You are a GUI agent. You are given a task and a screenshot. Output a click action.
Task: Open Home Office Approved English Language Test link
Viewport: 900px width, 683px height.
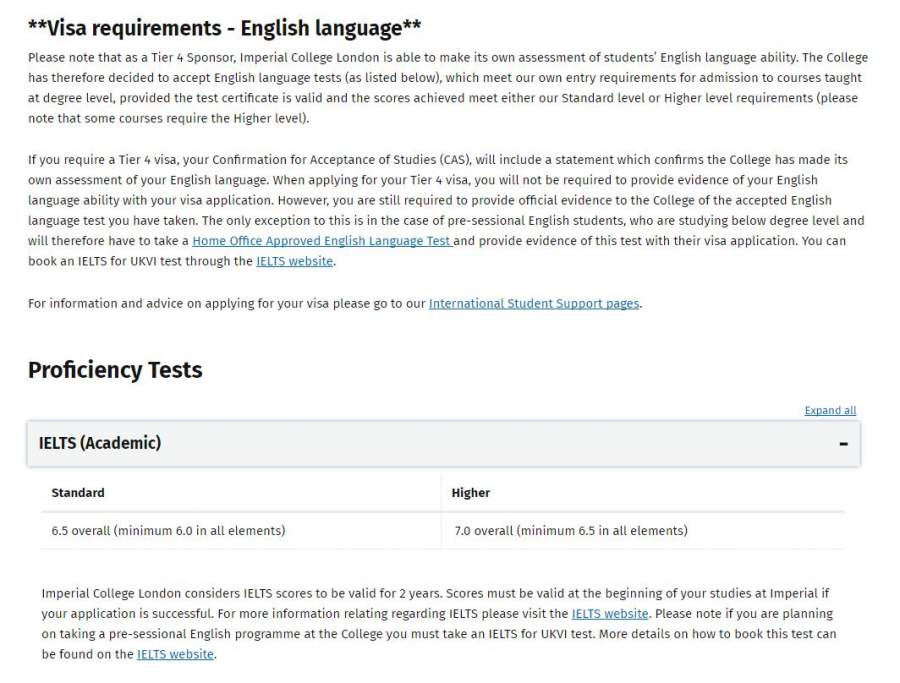(x=321, y=241)
